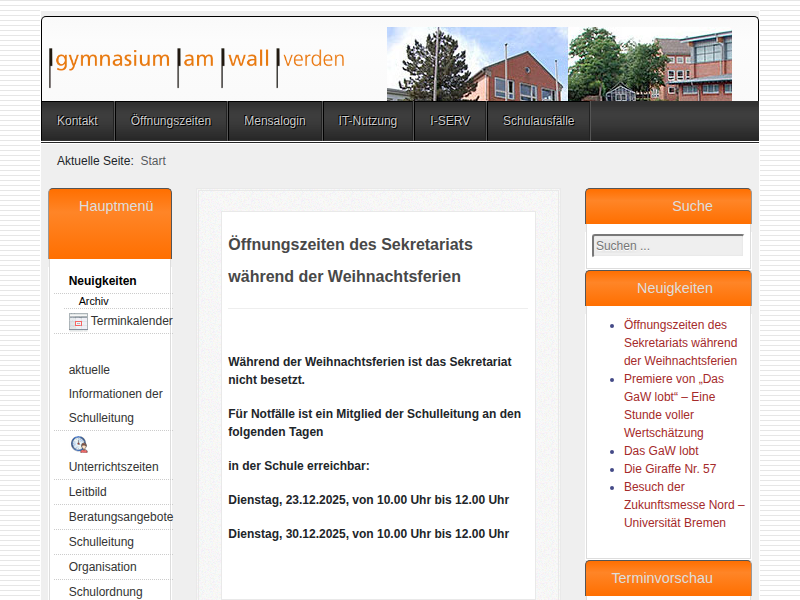Open the Die Giraffe Nr. 57 news link
Viewport: 800px width, 600px height.
pos(670,469)
